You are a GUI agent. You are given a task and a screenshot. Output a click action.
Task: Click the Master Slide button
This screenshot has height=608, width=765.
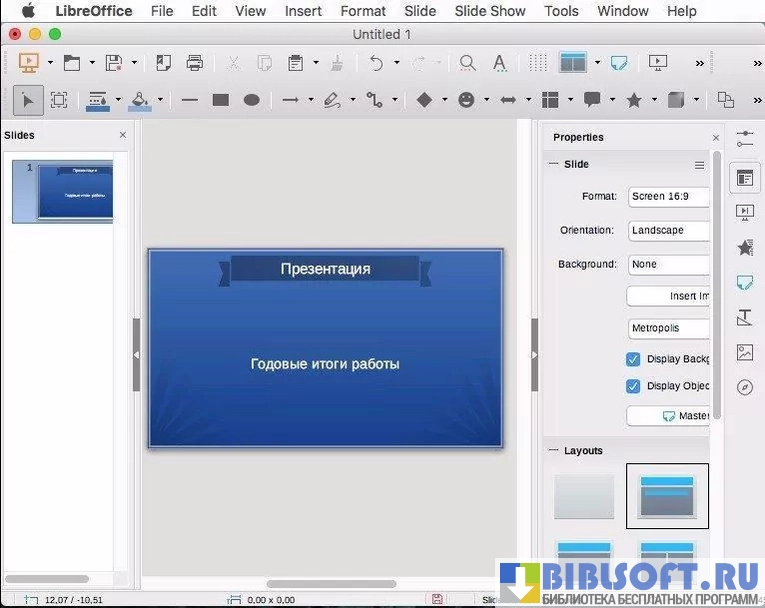coord(669,416)
